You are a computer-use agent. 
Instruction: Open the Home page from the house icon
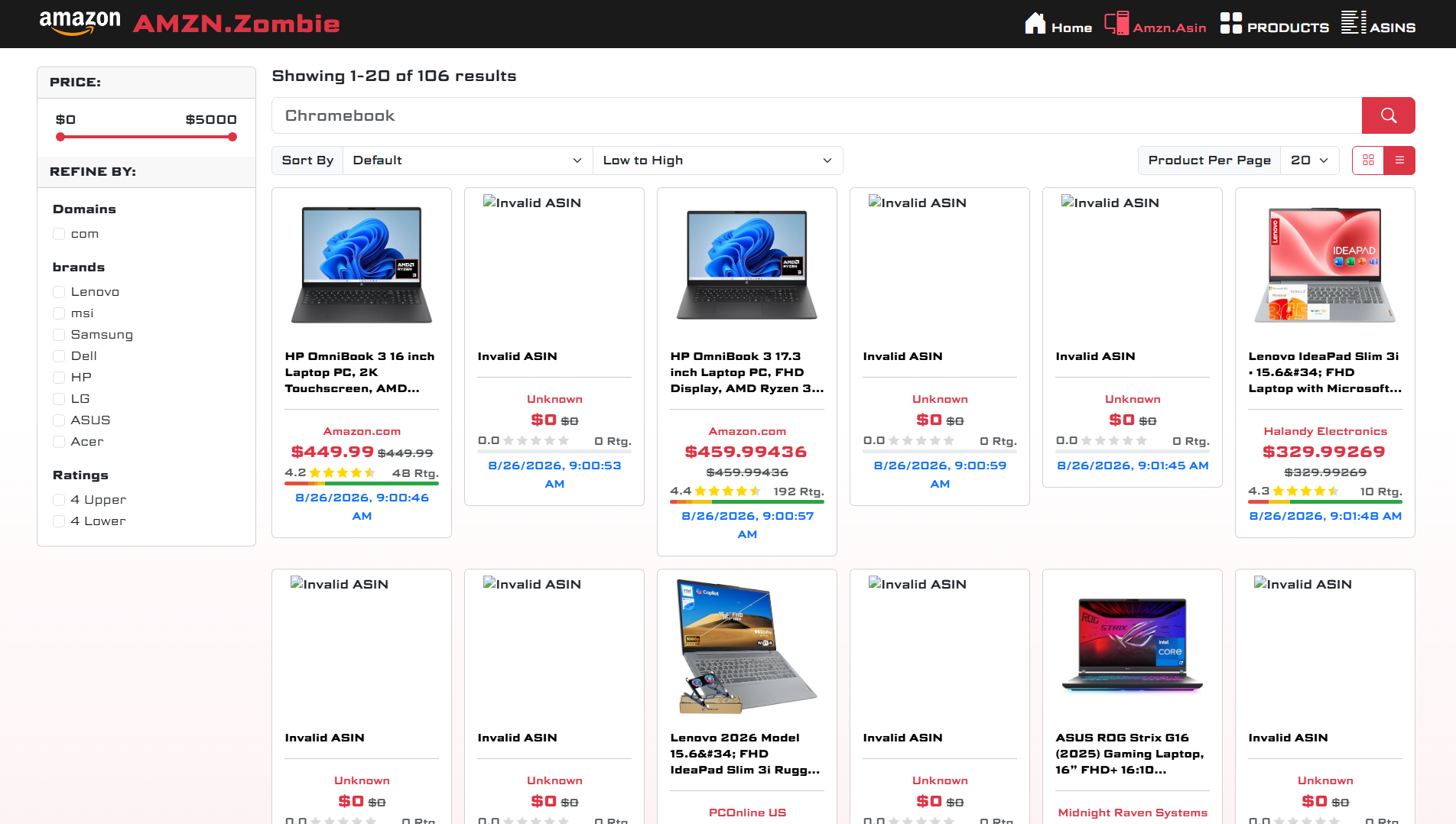(1035, 23)
